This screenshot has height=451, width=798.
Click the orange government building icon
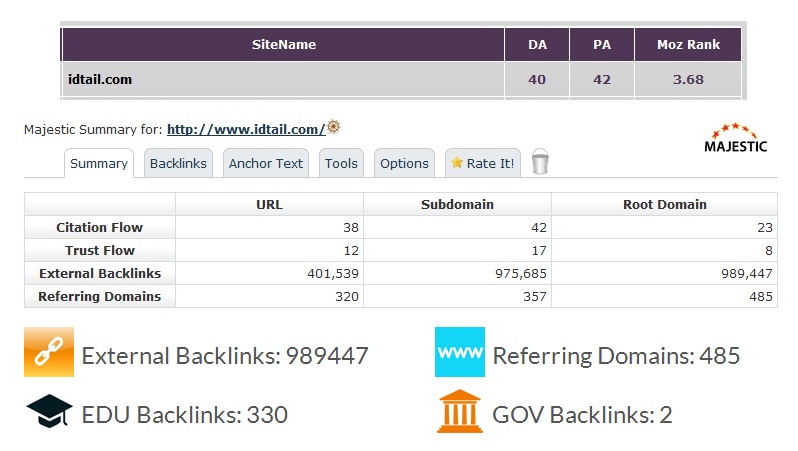[460, 412]
